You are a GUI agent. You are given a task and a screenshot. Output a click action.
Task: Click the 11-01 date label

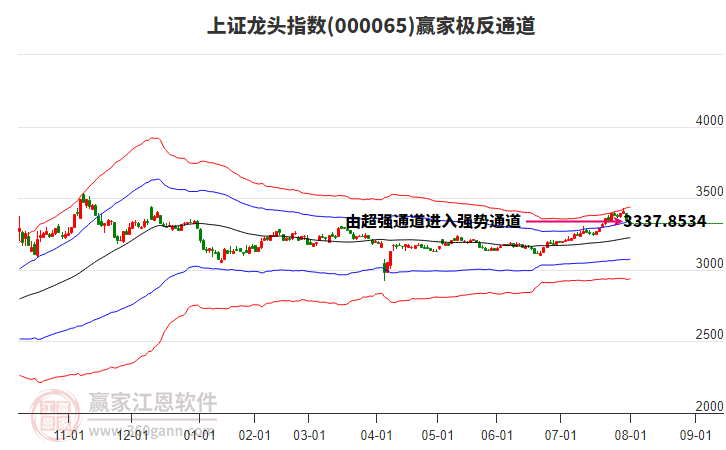coord(69,436)
